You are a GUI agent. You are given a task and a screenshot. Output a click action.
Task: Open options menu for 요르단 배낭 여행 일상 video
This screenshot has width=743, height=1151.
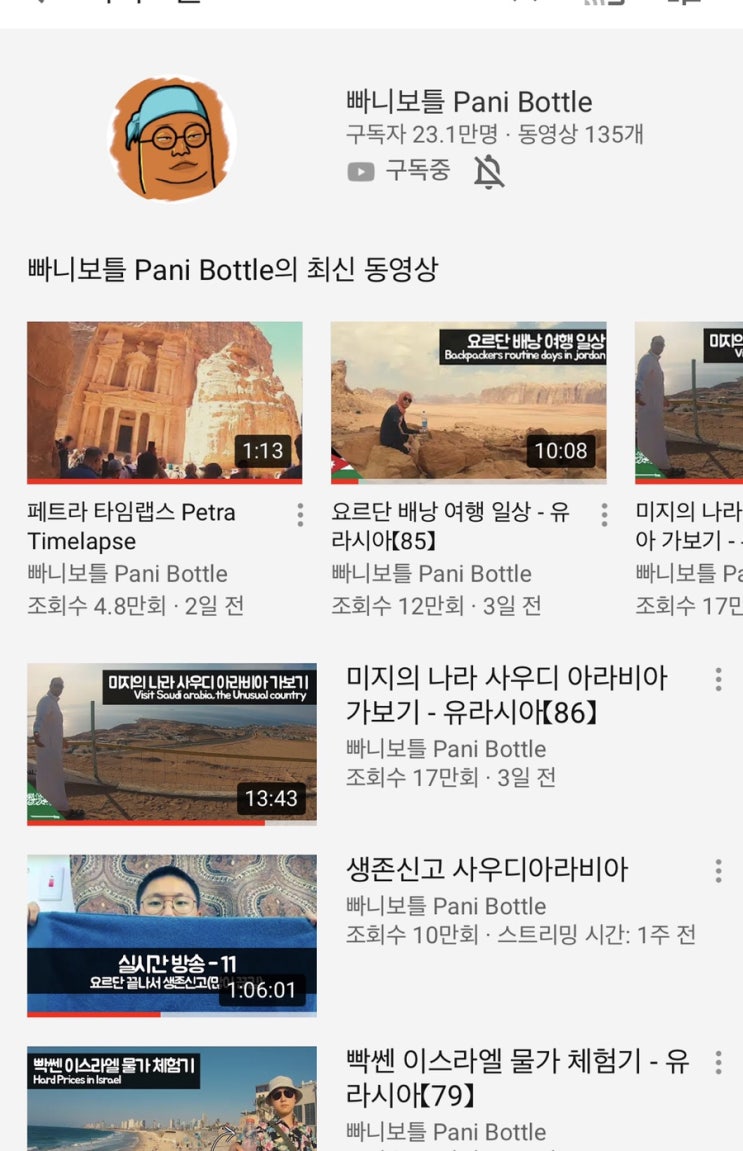pos(604,515)
